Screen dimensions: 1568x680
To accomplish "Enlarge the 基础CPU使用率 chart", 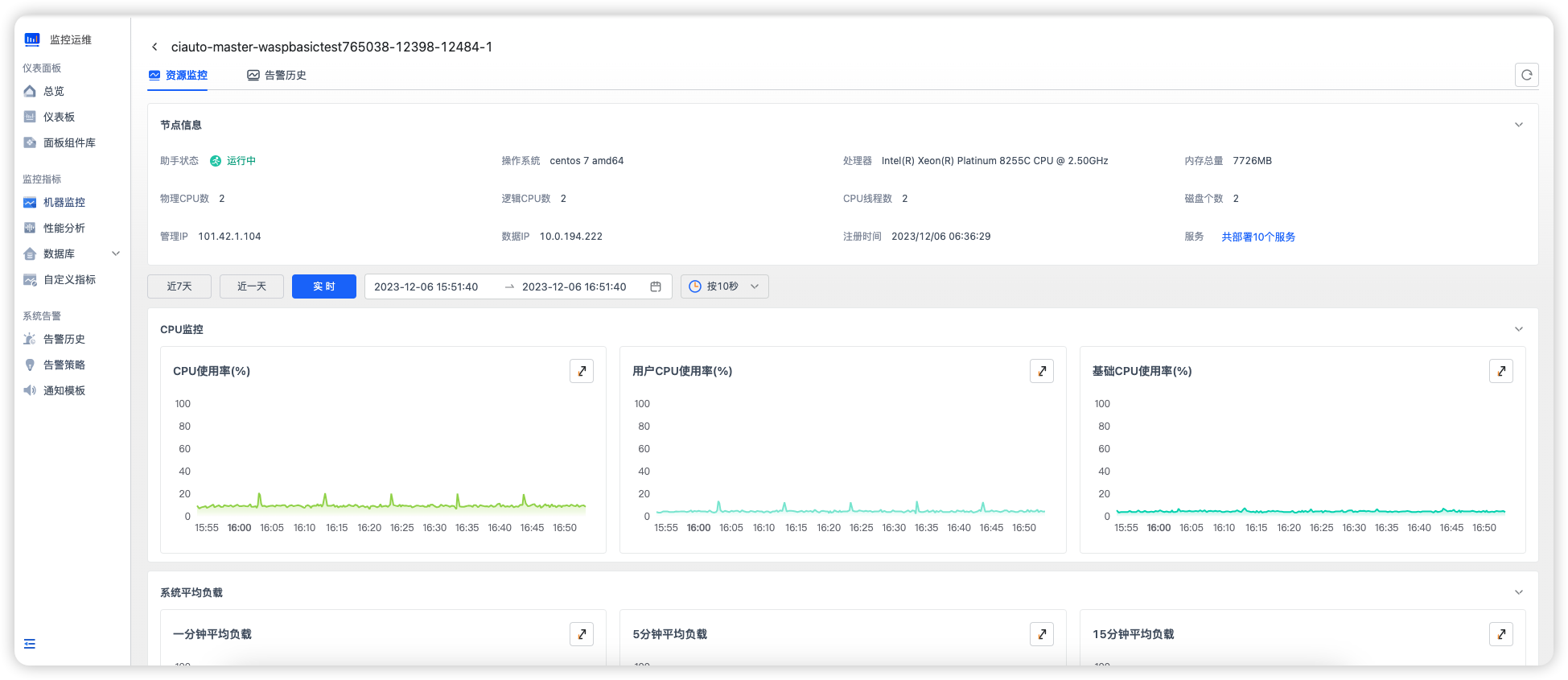I will tap(1500, 371).
